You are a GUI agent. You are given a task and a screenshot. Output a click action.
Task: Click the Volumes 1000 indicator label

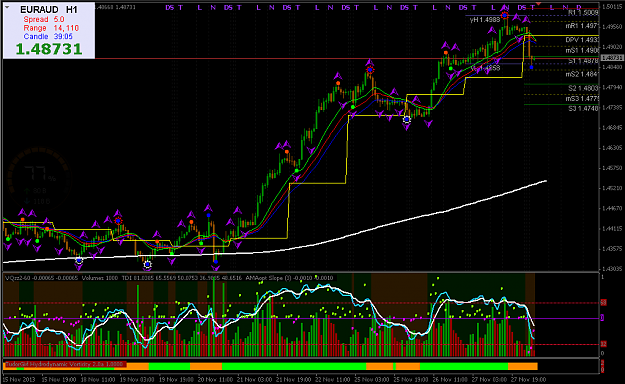(x=100, y=278)
